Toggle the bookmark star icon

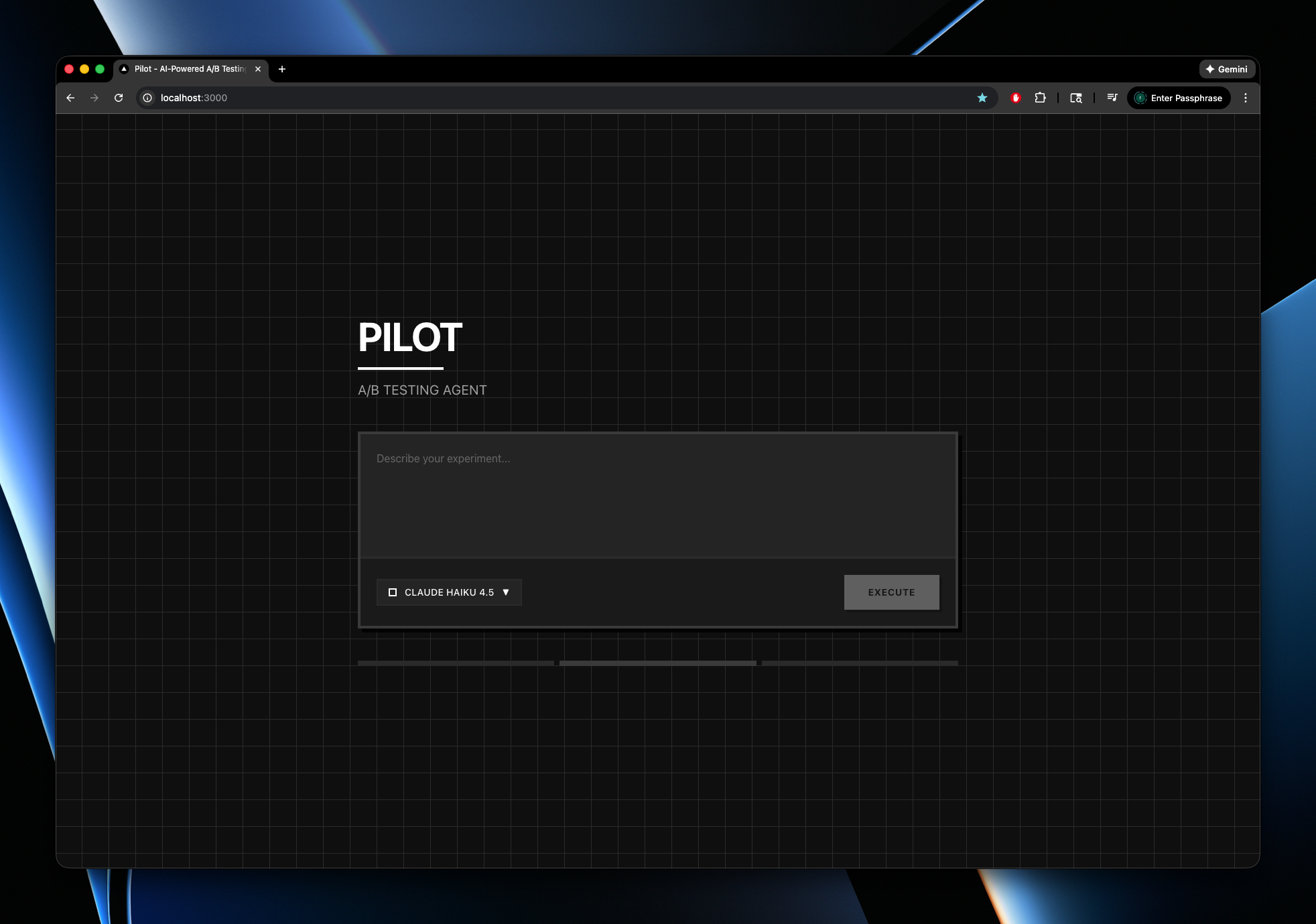click(982, 98)
